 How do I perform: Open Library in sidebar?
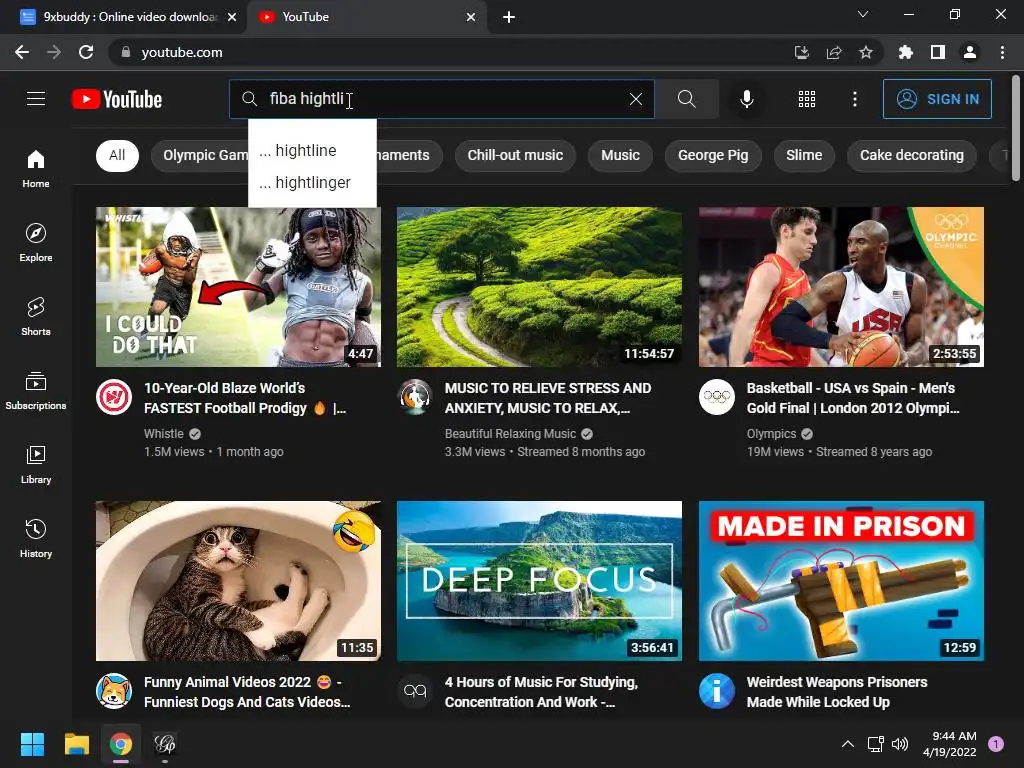pos(36,464)
